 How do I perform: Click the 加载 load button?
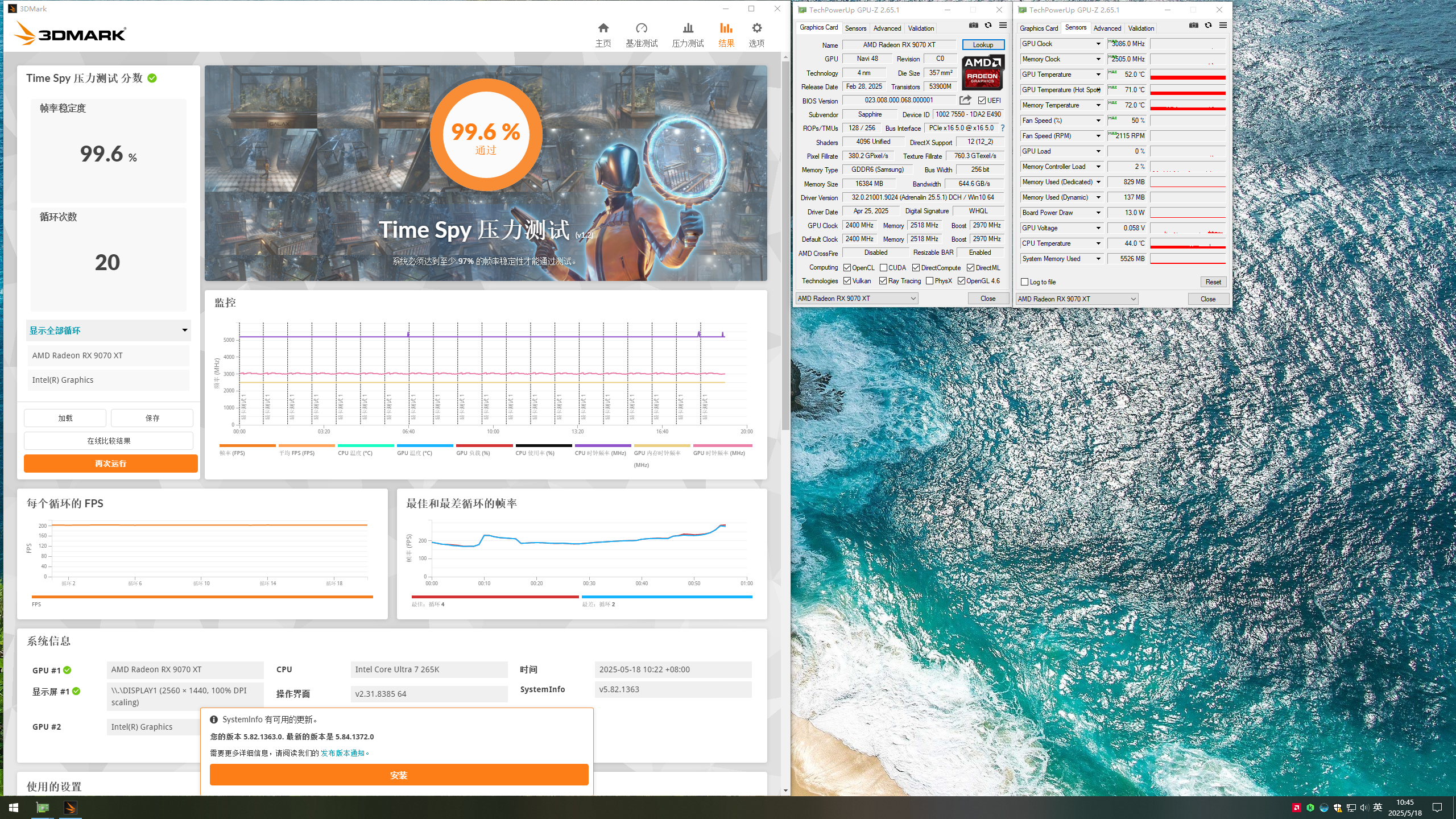pyautogui.click(x=65, y=418)
